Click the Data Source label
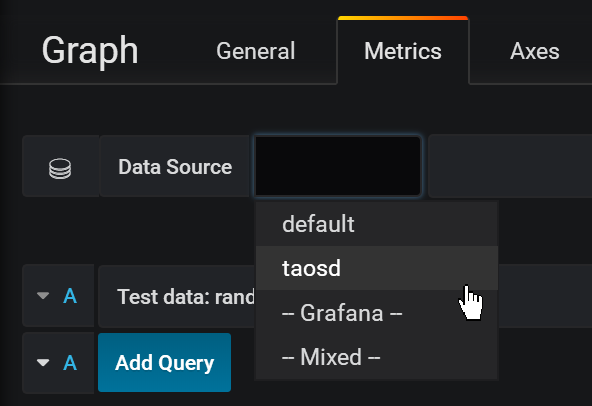Image resolution: width=592 pixels, height=406 pixels. click(175, 167)
